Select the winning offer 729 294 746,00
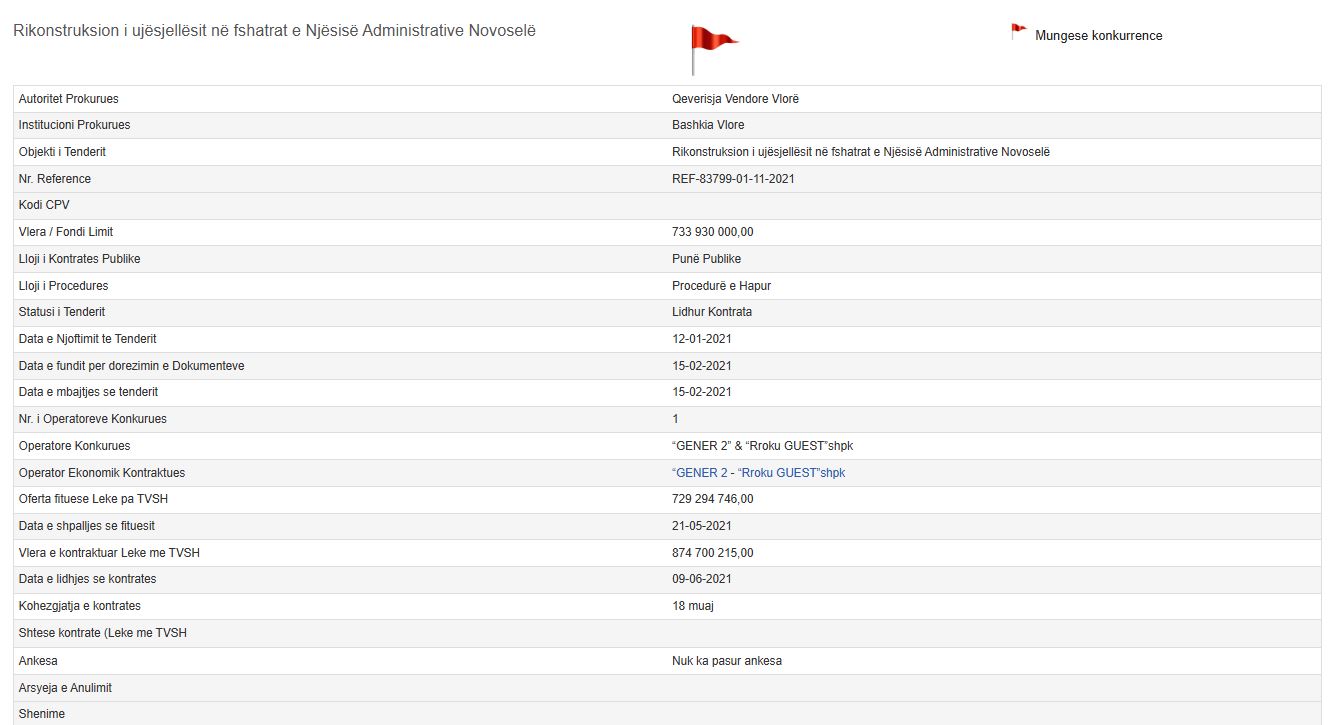 pyautogui.click(x=712, y=499)
